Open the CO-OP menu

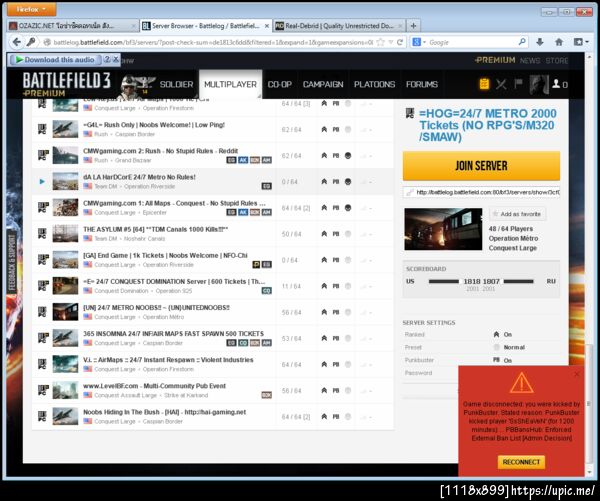[x=279, y=84]
